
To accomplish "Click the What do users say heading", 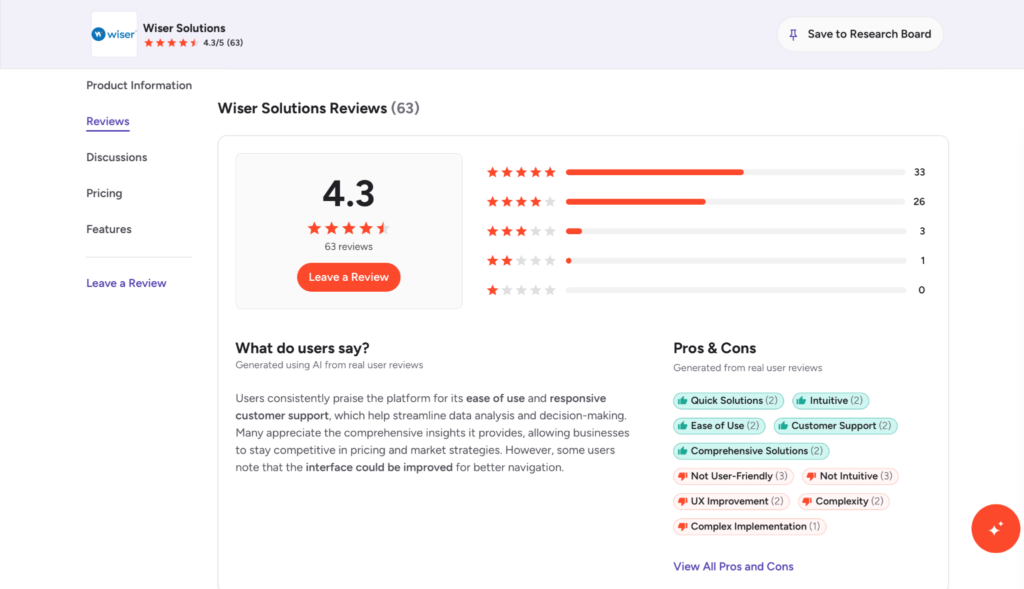I will pos(302,348).
